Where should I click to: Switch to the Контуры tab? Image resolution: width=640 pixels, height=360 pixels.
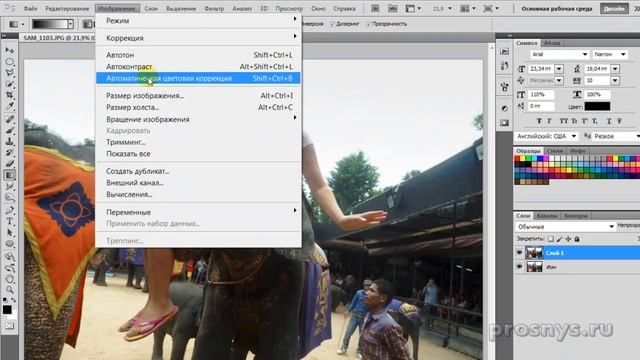pyautogui.click(x=576, y=216)
